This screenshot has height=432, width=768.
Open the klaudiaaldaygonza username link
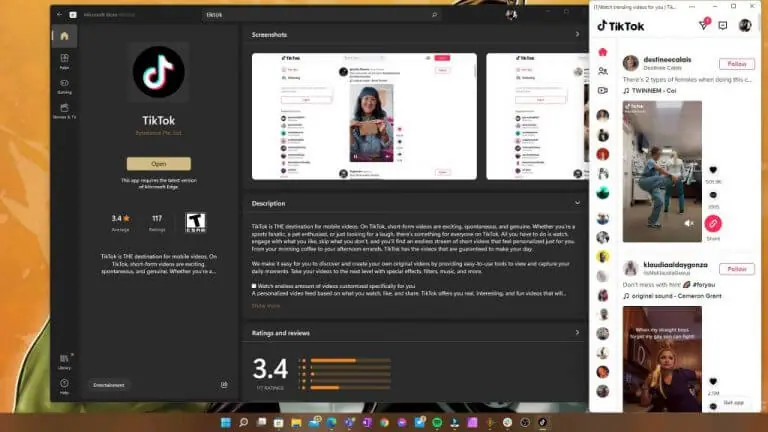(x=675, y=264)
